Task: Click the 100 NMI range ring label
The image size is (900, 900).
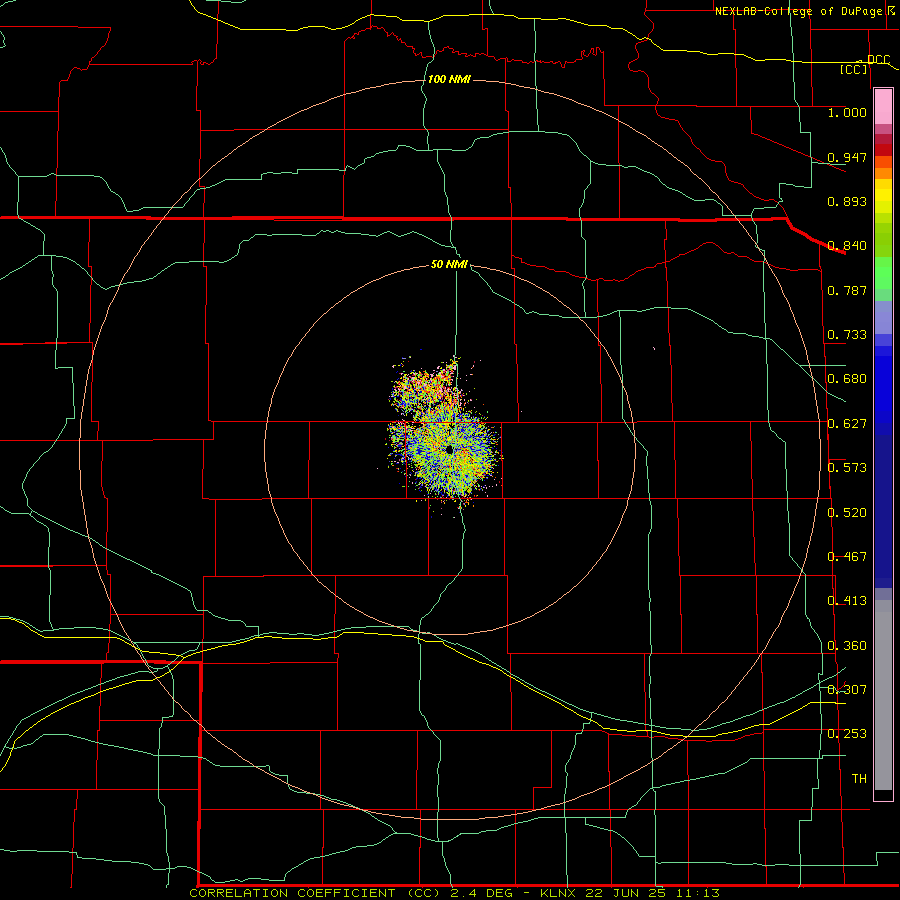Action: click(449, 79)
